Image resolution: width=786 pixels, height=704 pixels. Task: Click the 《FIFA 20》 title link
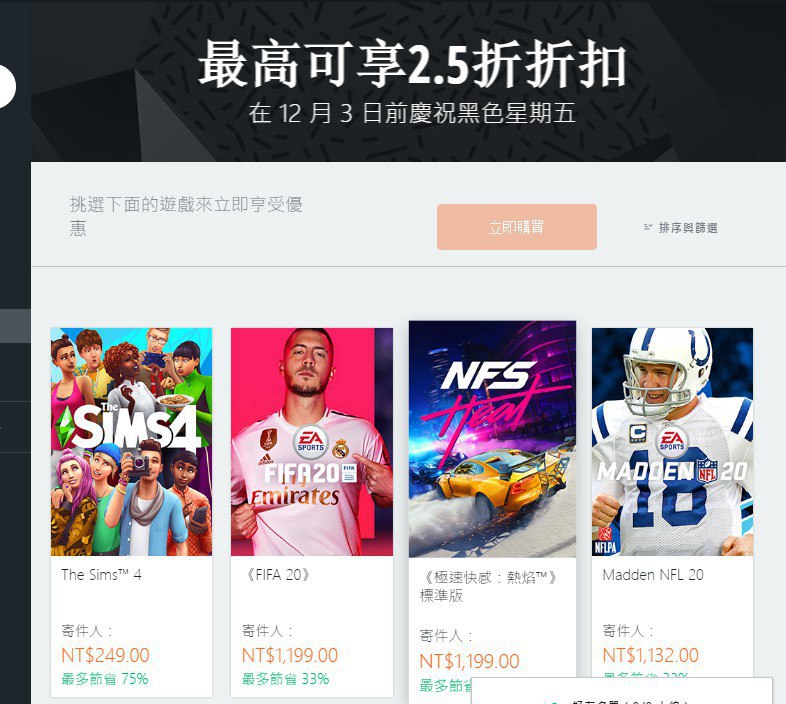coord(277,575)
